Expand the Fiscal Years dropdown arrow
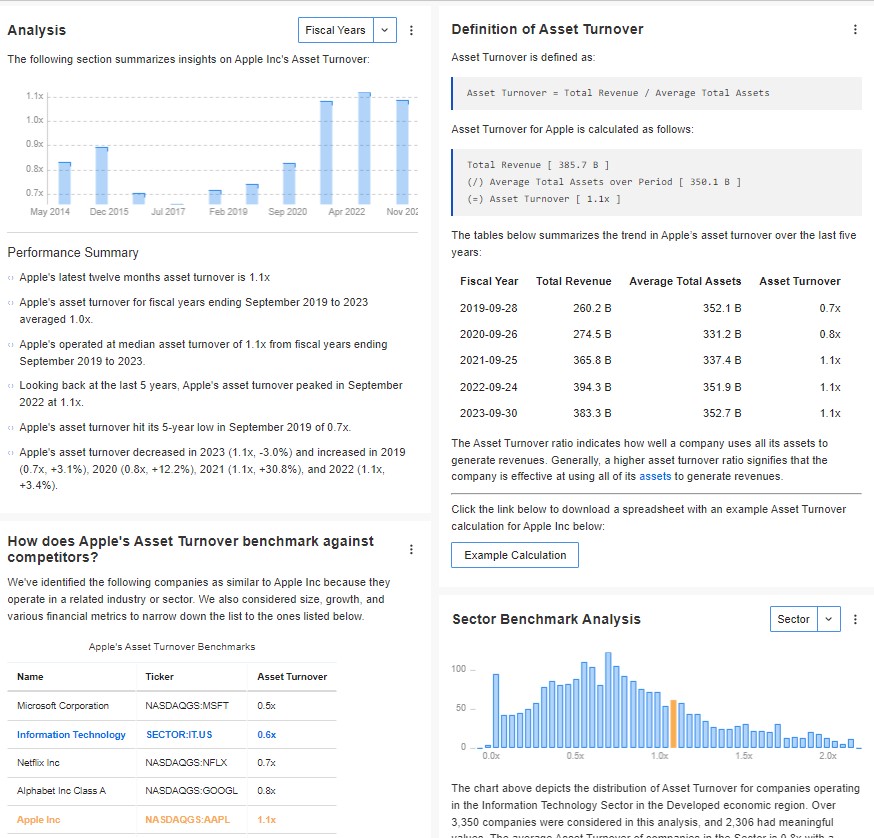 click(x=385, y=30)
